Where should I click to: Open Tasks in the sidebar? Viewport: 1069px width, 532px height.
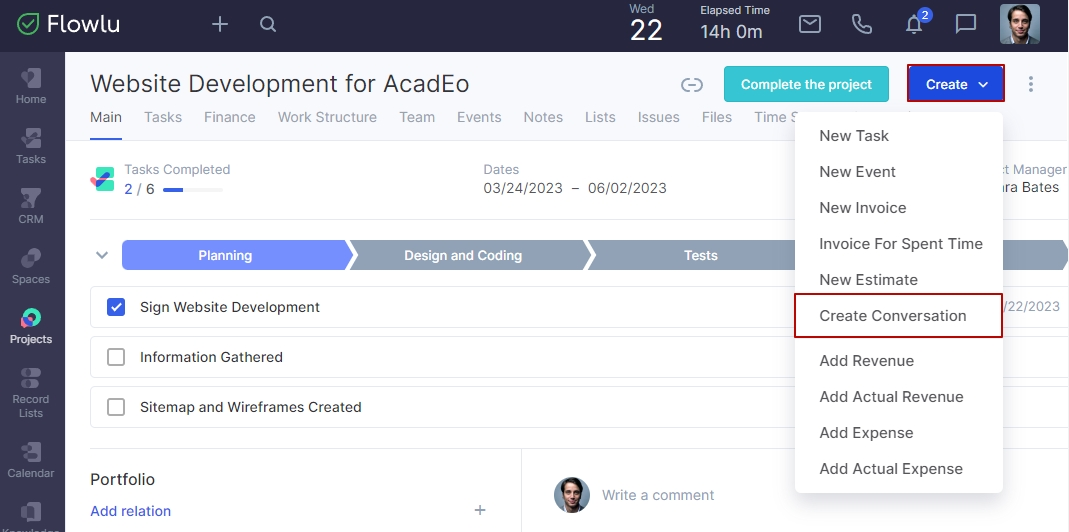(x=31, y=147)
